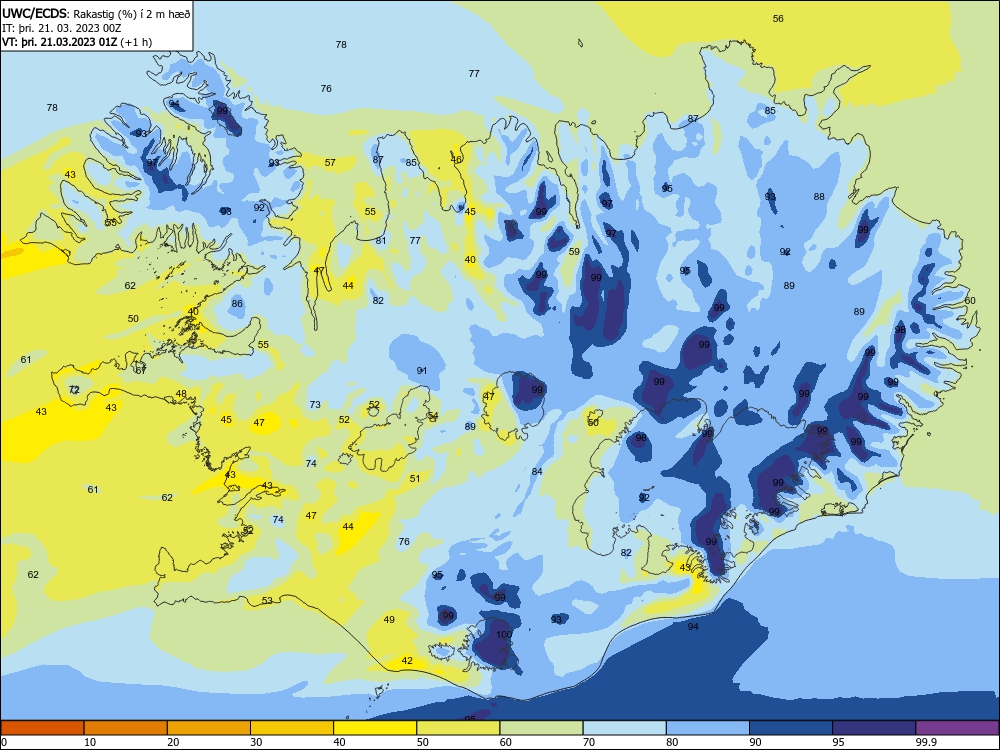Select the '53' value on the southwest coast
1000x750 pixels.
pos(267,600)
